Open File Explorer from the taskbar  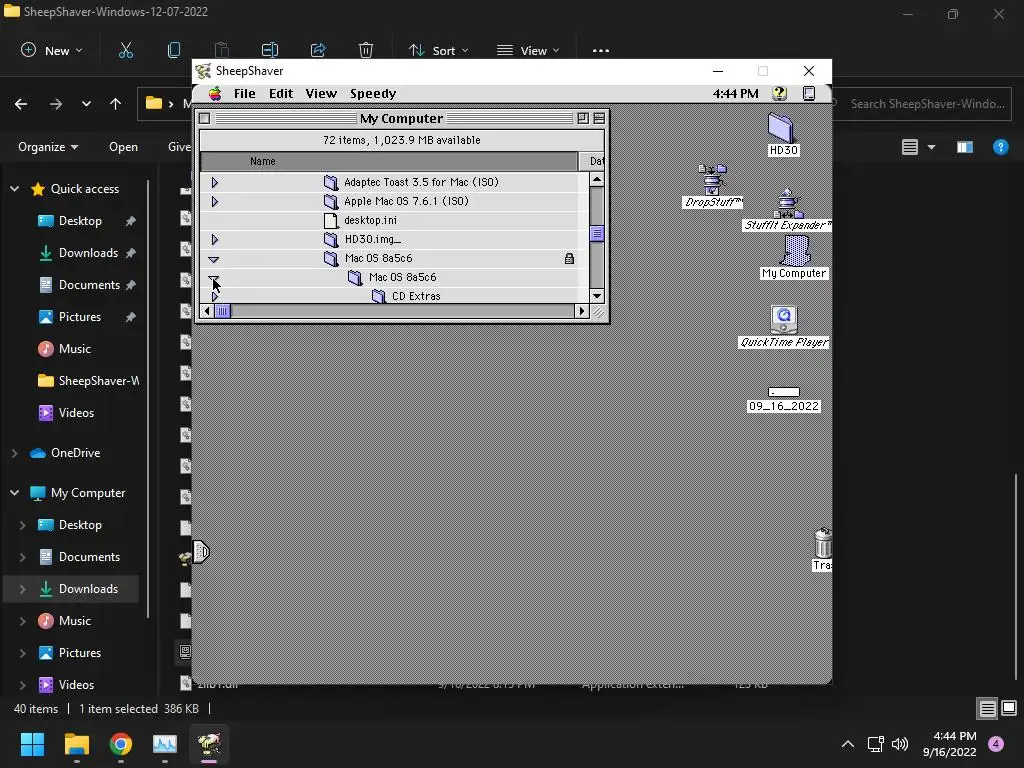pos(76,744)
